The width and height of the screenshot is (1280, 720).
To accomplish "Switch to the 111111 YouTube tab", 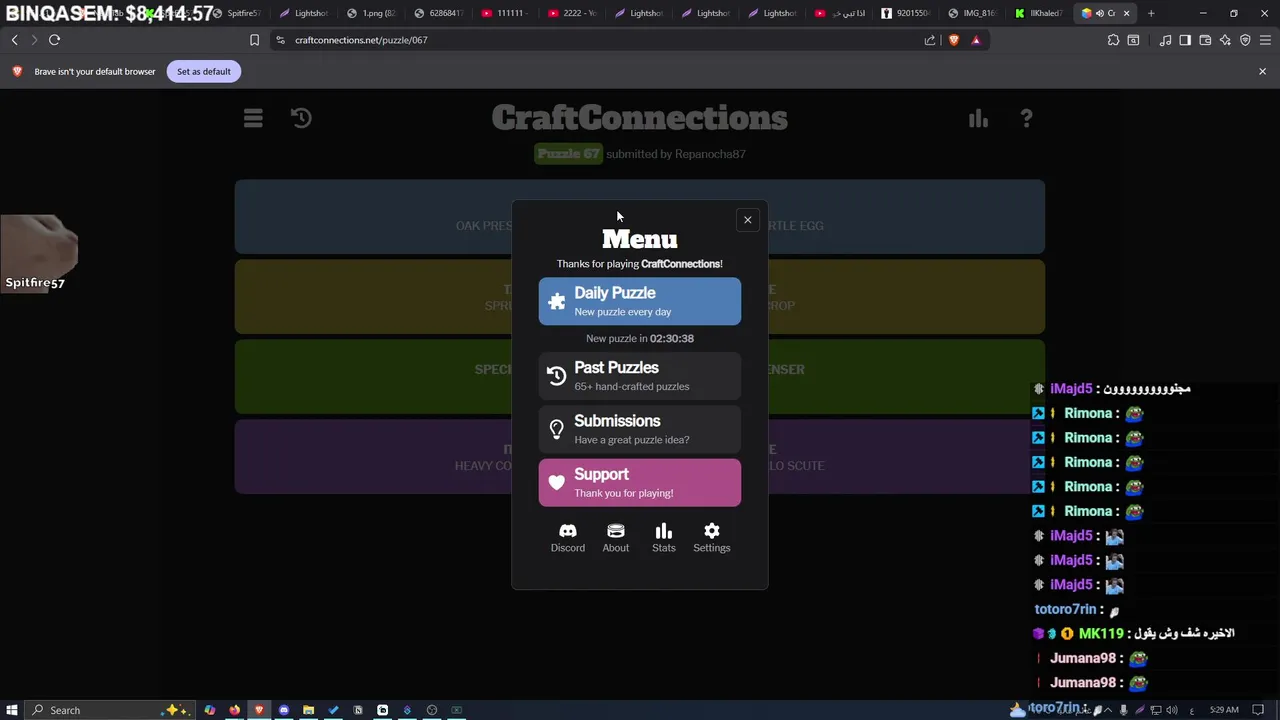I will tap(506, 13).
